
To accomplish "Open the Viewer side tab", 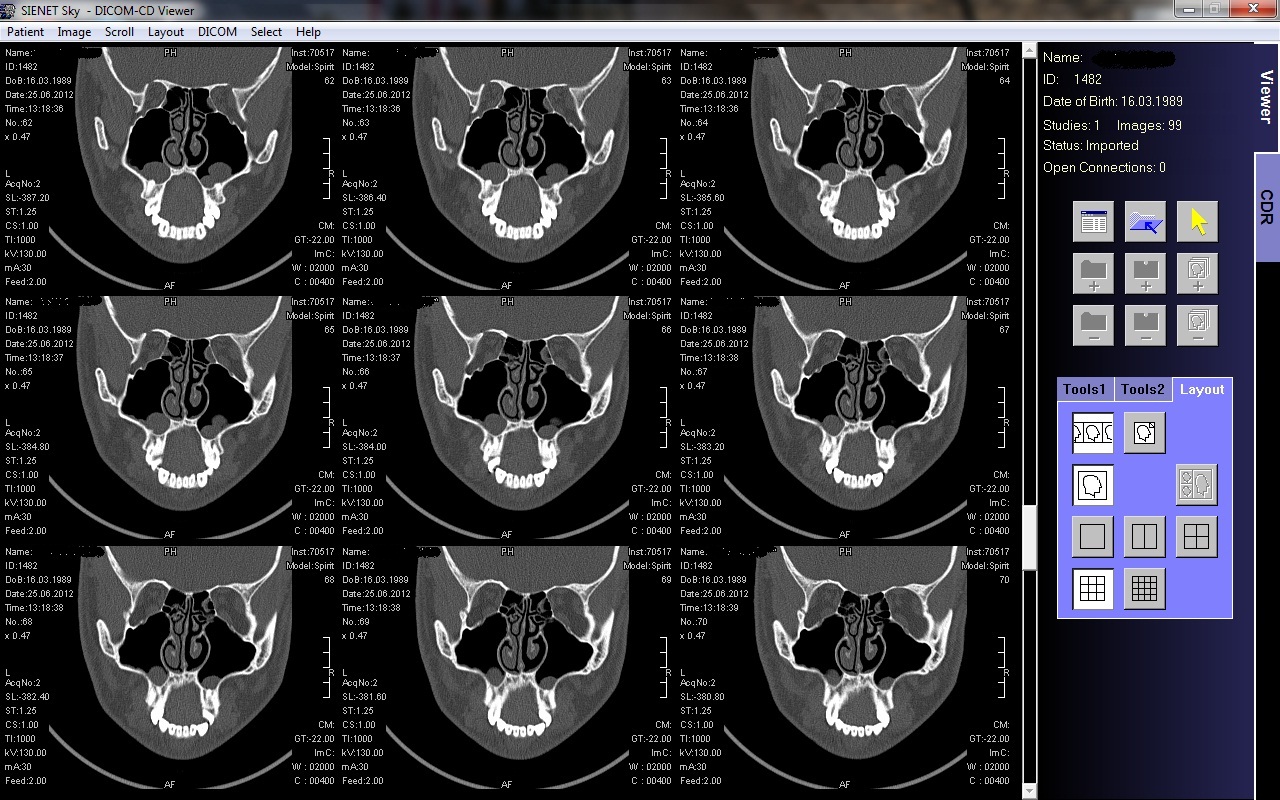I will (1266, 97).
